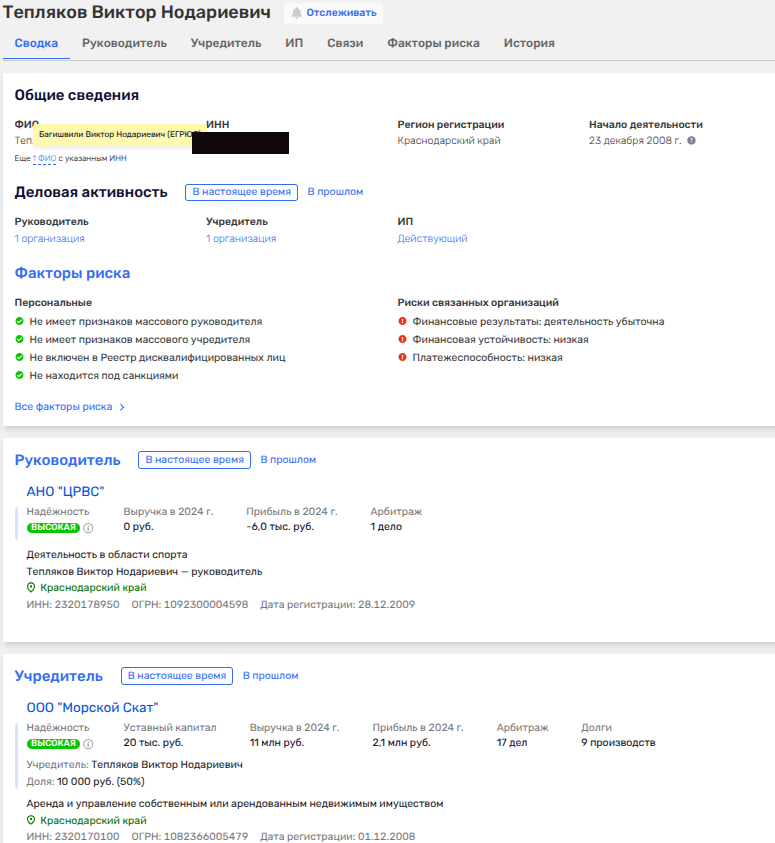Click the green ВЫСОКАЯ badge for АНО ЦРВС
775x843 pixels.
point(53,527)
